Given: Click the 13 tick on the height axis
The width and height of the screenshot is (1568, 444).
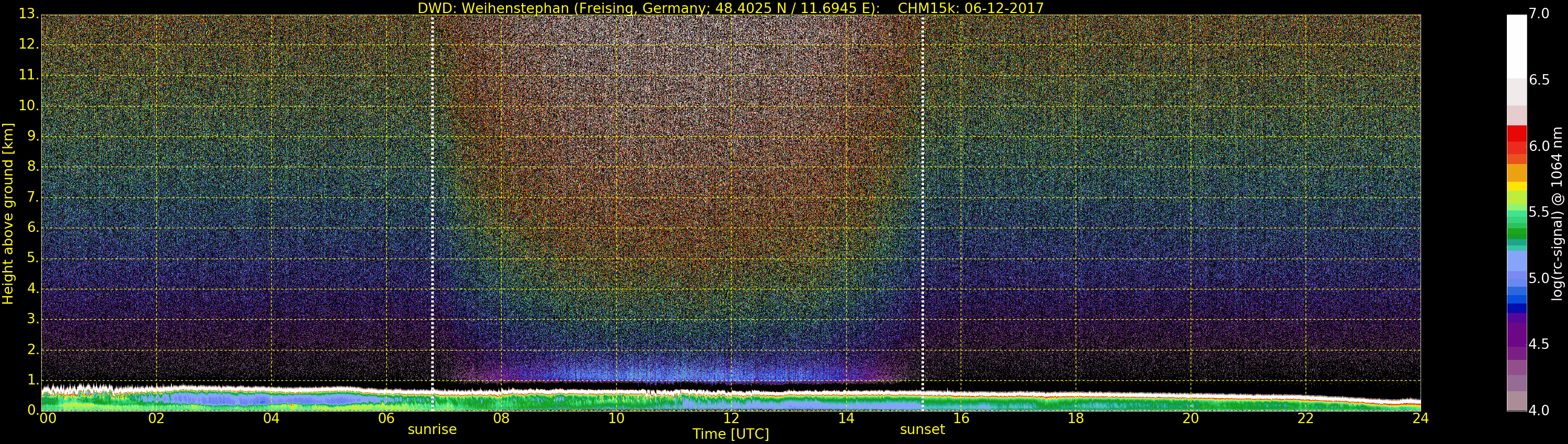Looking at the screenshot, I should pos(27,14).
